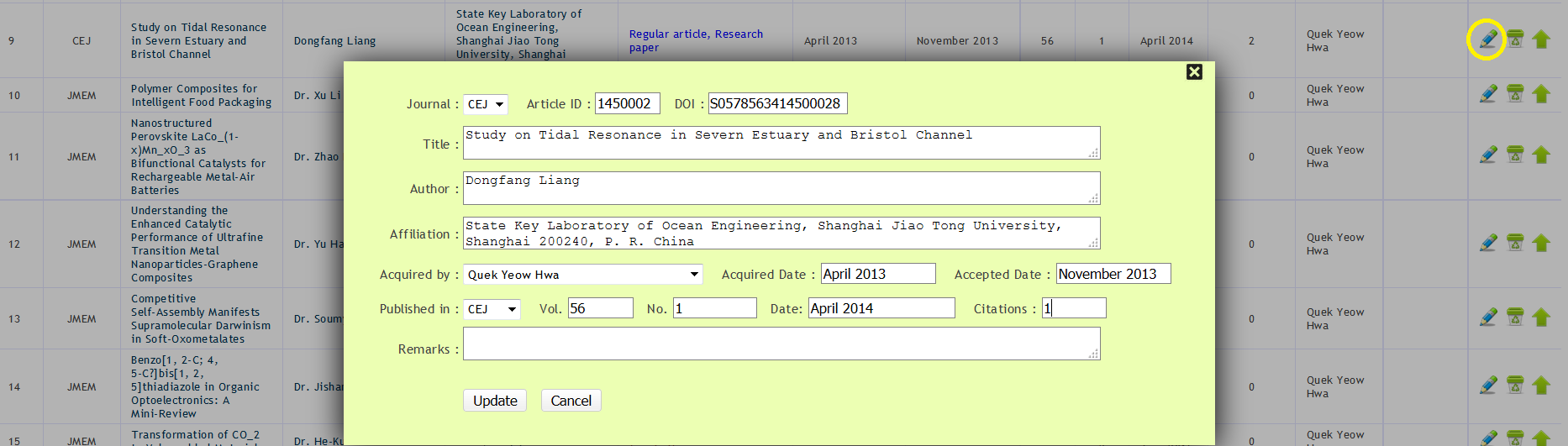Click the recycle bin icon for row 10
This screenshot has width=1568, height=446.
(x=1514, y=94)
